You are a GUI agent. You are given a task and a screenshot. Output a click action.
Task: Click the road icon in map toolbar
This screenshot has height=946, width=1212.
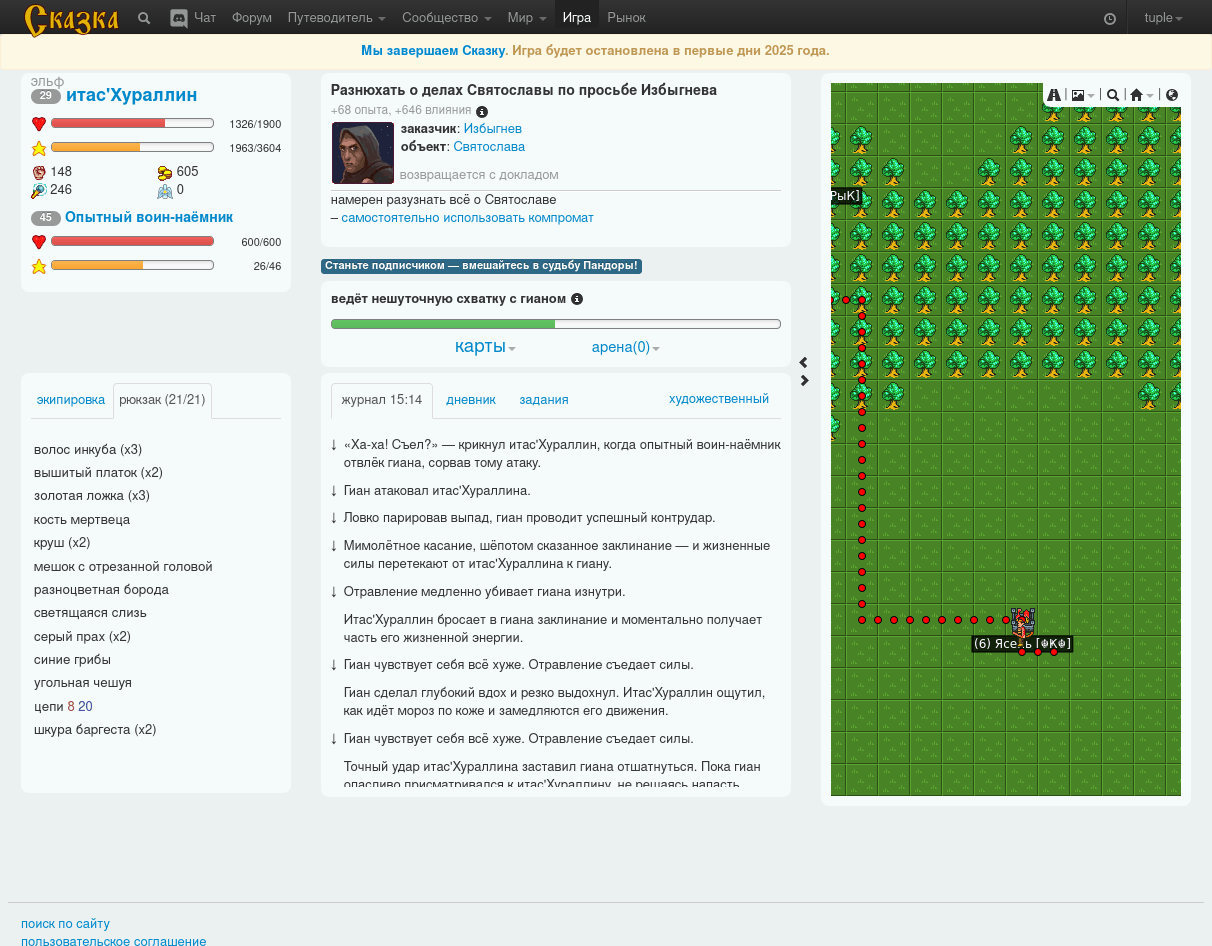point(1054,95)
